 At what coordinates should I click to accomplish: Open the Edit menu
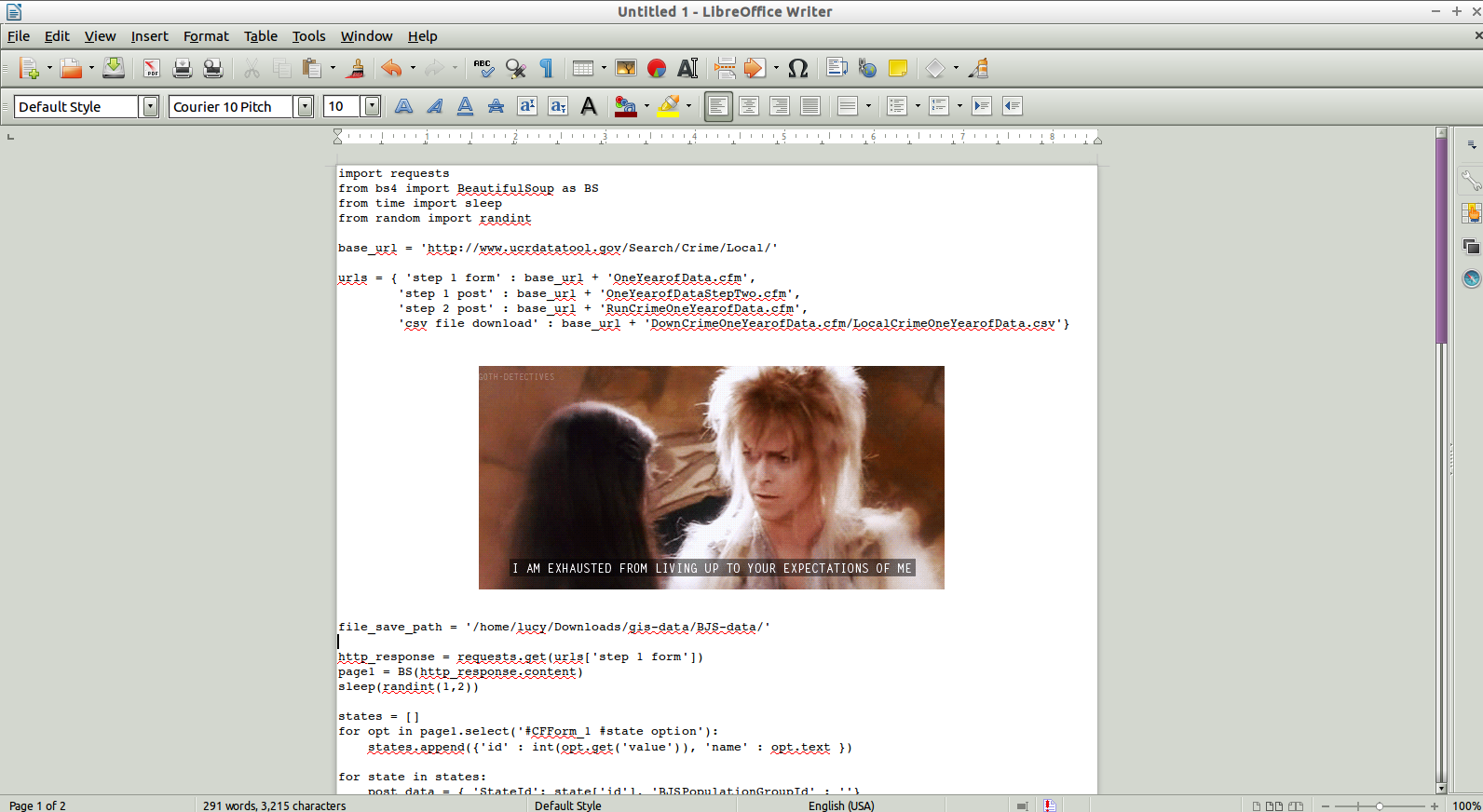pyautogui.click(x=57, y=36)
